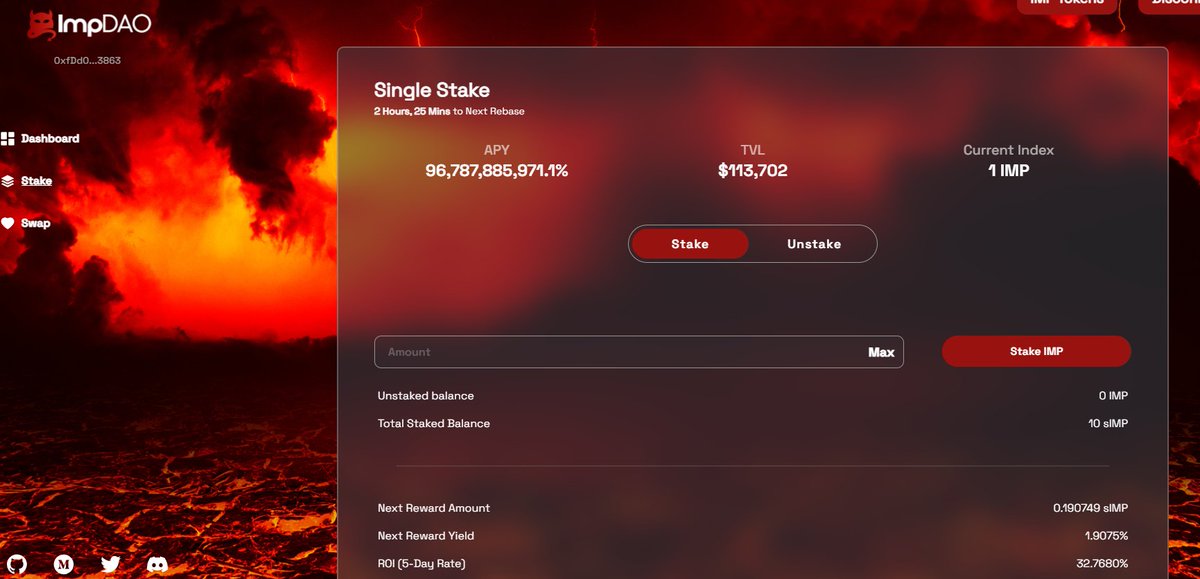This screenshot has width=1200, height=579.
Task: Select the Stake layers icon
Action: coord(7,181)
